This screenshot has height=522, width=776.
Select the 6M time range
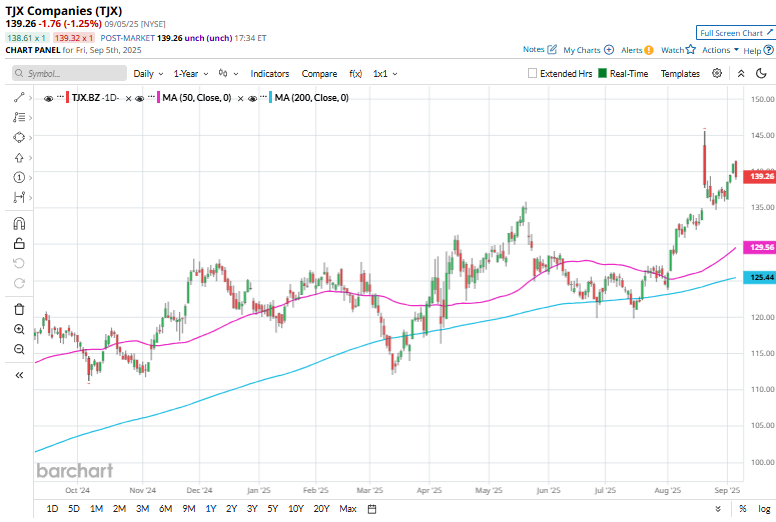click(x=165, y=509)
